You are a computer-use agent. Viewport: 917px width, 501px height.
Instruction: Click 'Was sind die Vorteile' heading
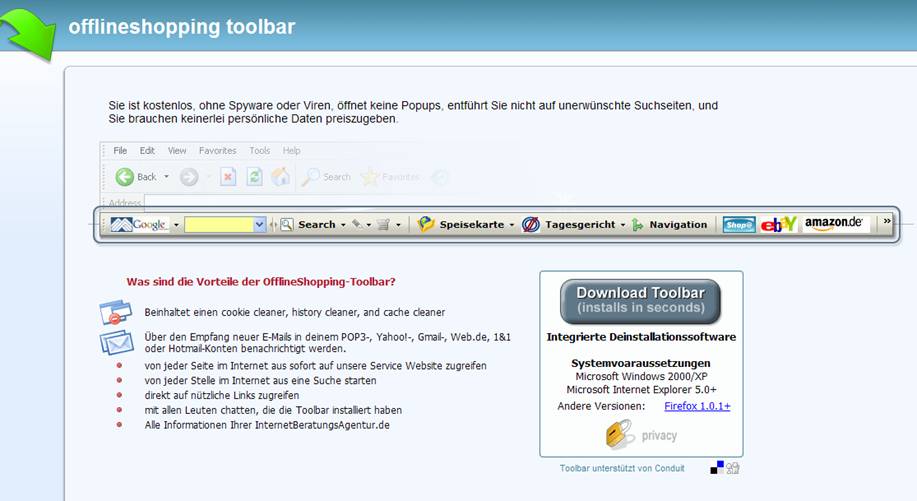point(261,282)
